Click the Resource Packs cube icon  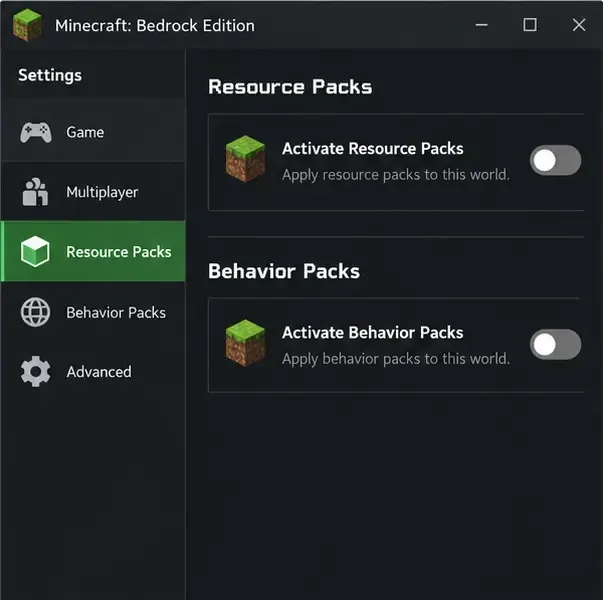click(x=35, y=252)
